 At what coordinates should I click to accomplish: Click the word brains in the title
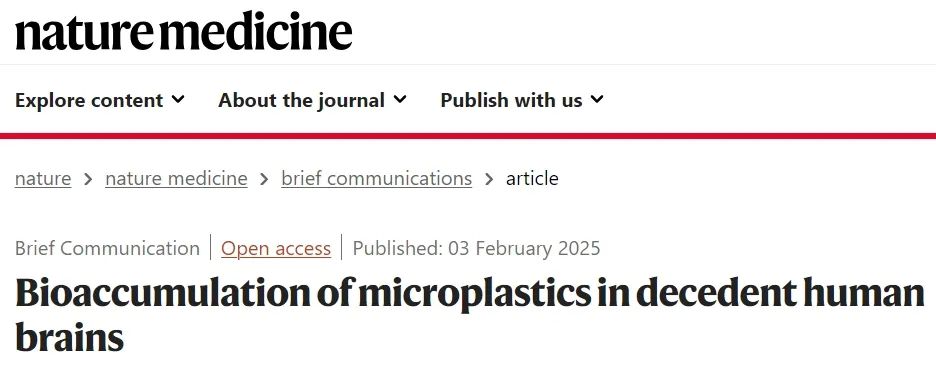pyautogui.click(x=69, y=337)
